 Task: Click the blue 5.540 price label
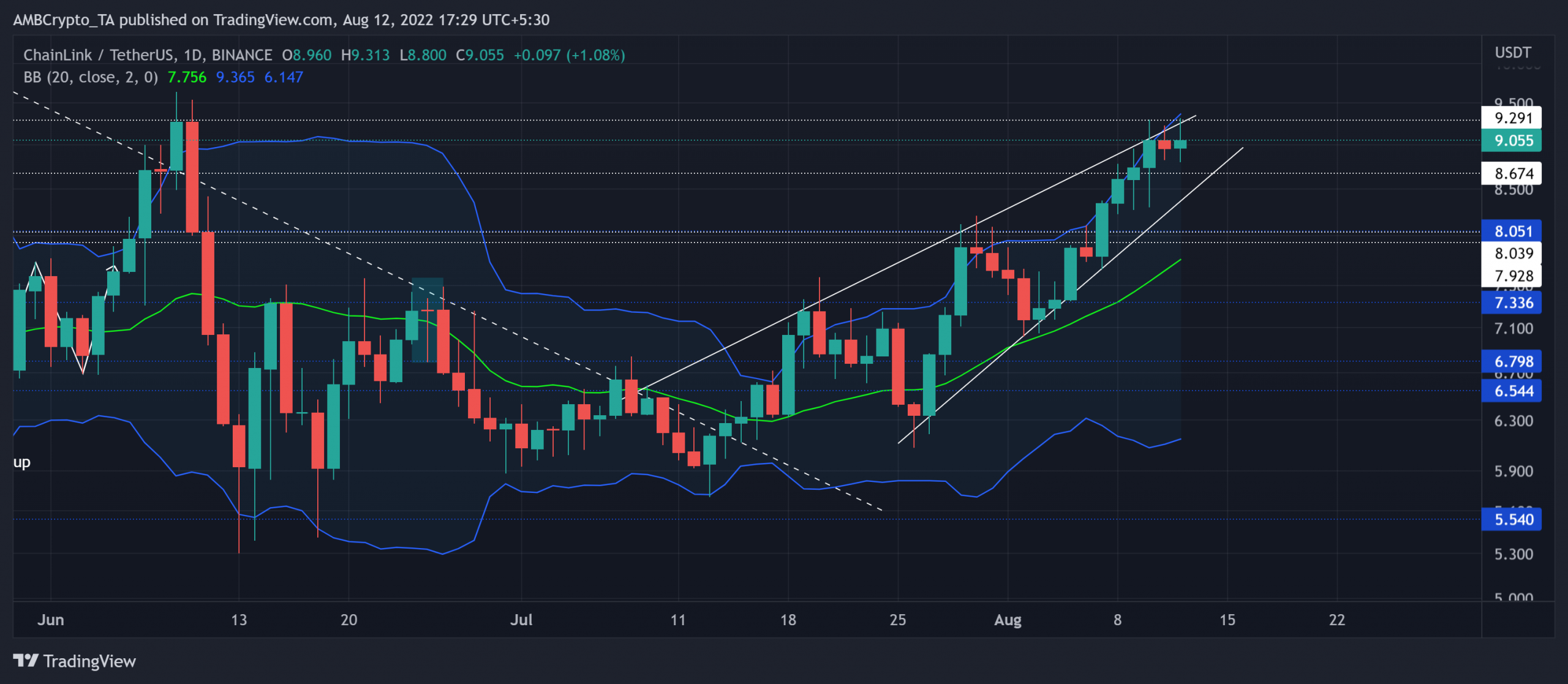(1511, 519)
